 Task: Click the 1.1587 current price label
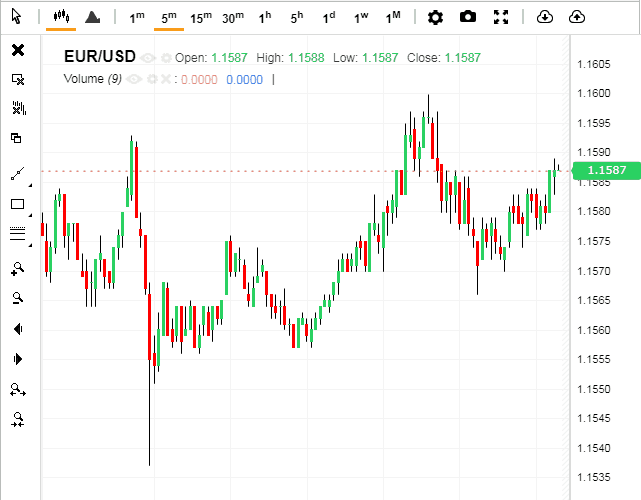606,170
